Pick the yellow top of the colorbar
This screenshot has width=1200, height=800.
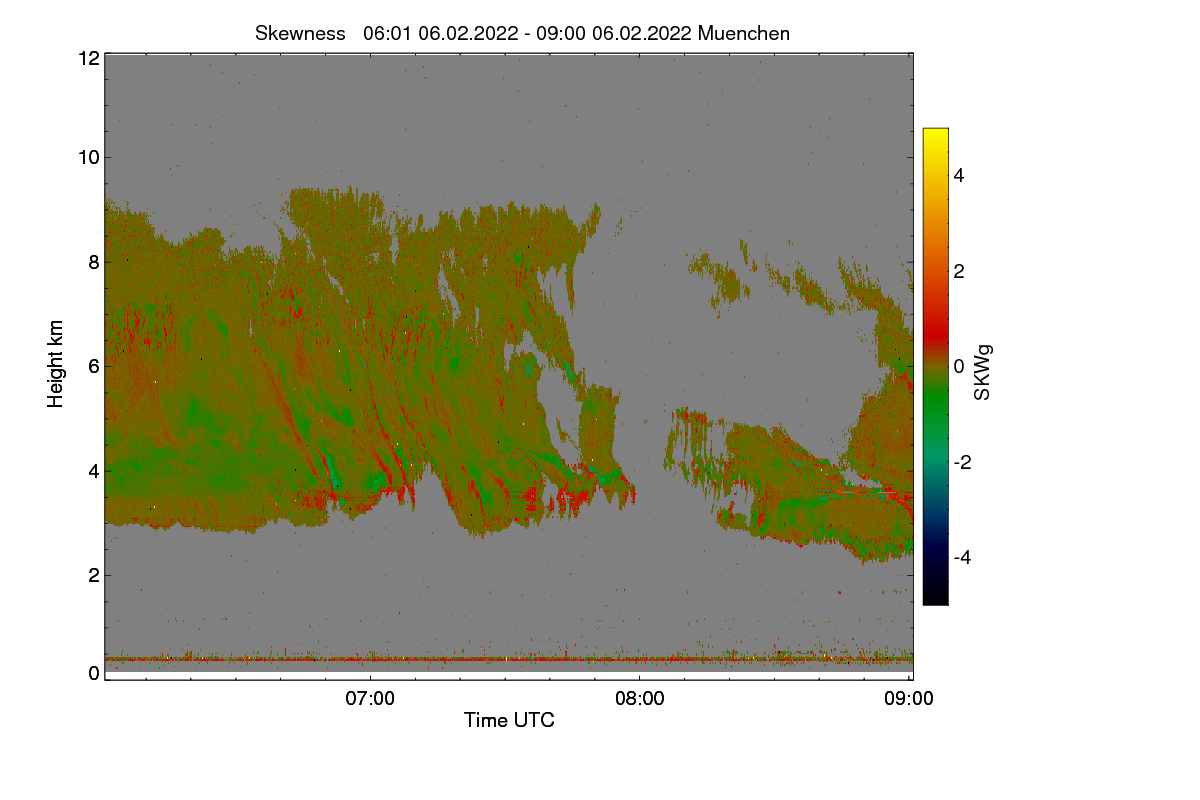click(x=935, y=135)
